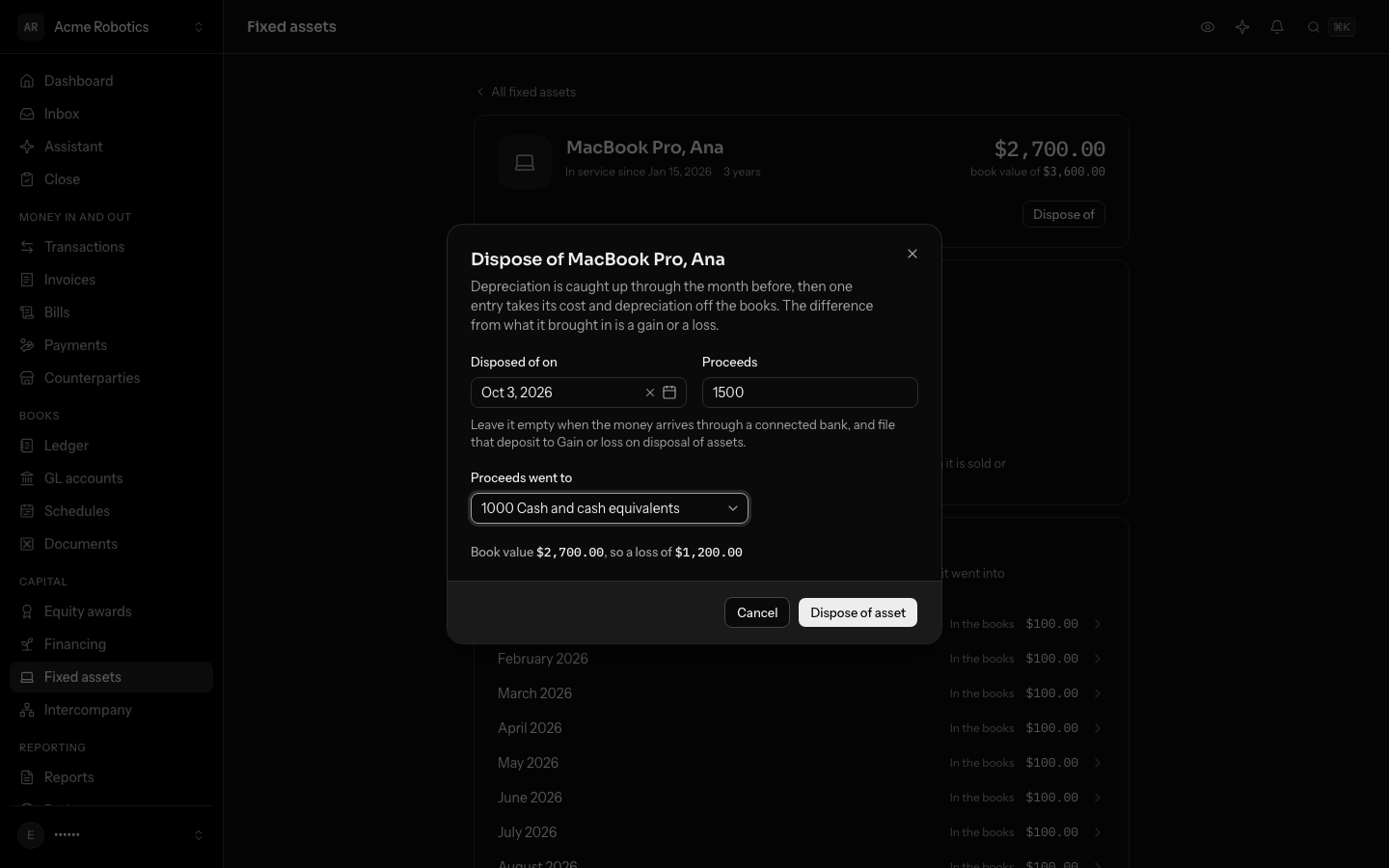Open Financing in the sidebar
The width and height of the screenshot is (1389, 868).
tap(111, 644)
